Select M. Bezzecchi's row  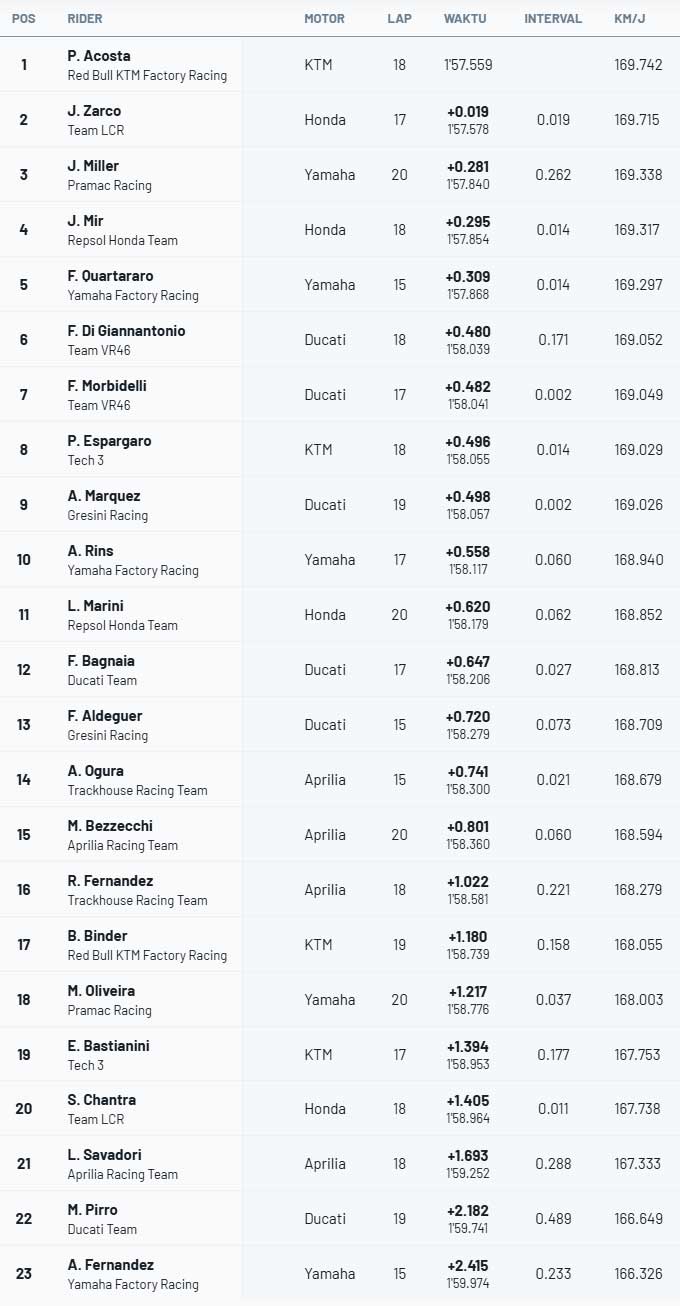point(340,834)
